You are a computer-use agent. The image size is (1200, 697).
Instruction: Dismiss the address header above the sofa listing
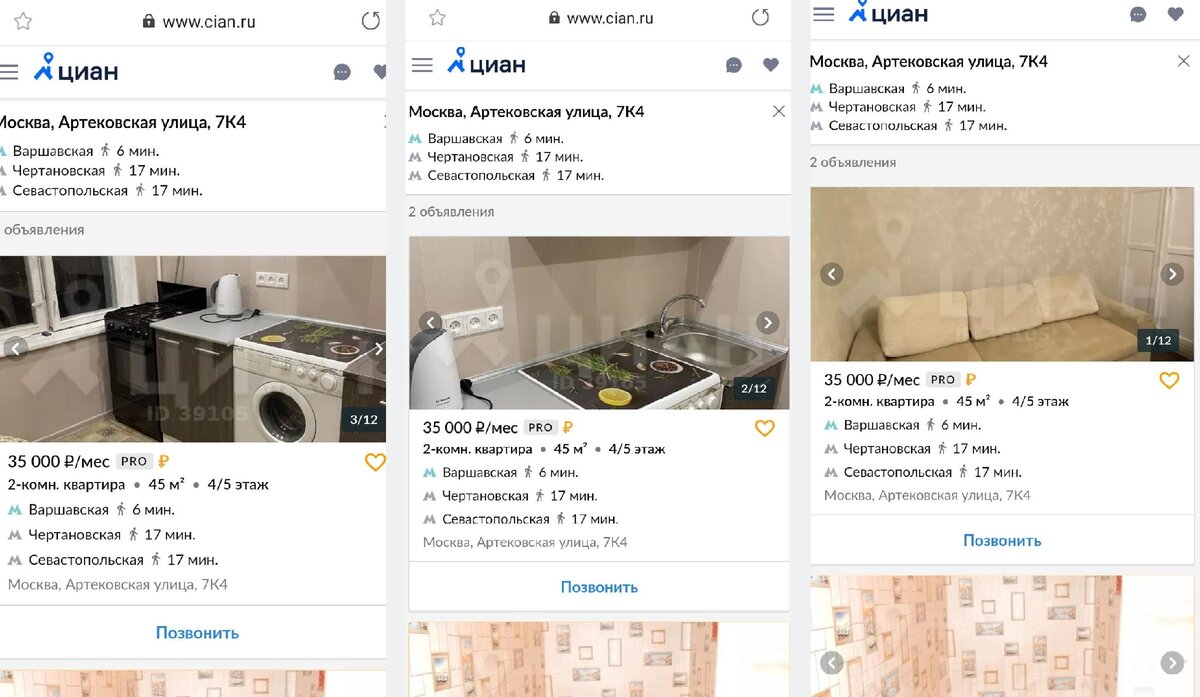pyautogui.click(x=1183, y=61)
